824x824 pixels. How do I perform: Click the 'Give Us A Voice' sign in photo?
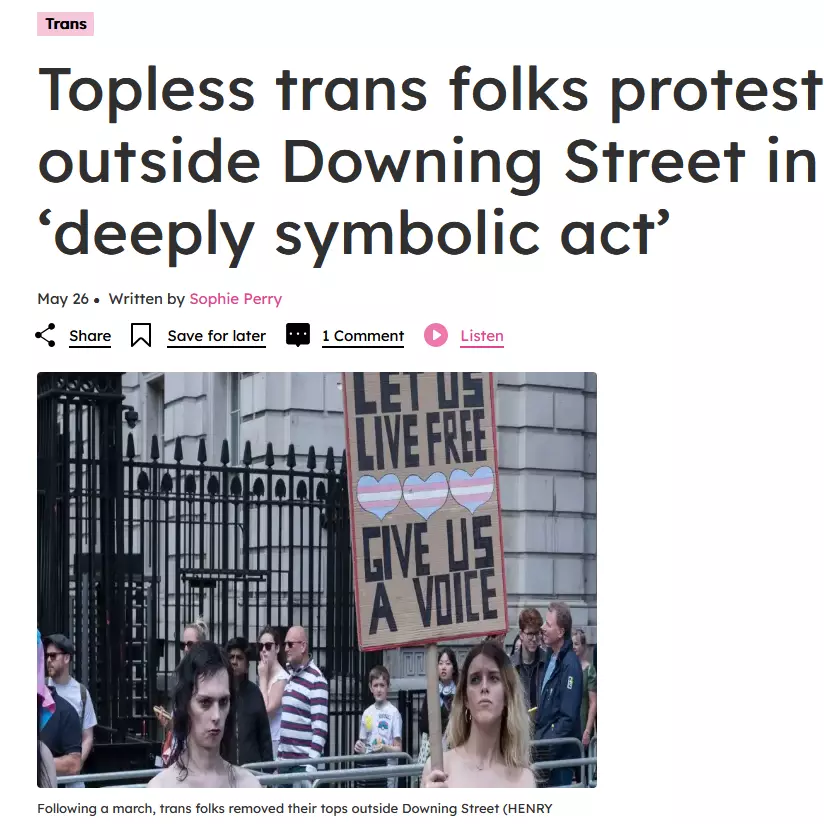tap(430, 573)
